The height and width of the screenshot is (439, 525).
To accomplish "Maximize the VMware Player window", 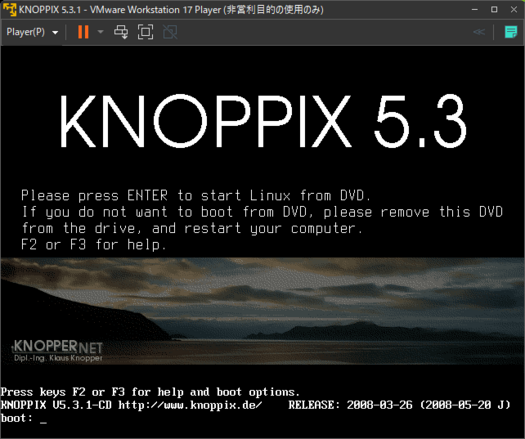I will coord(494,9).
